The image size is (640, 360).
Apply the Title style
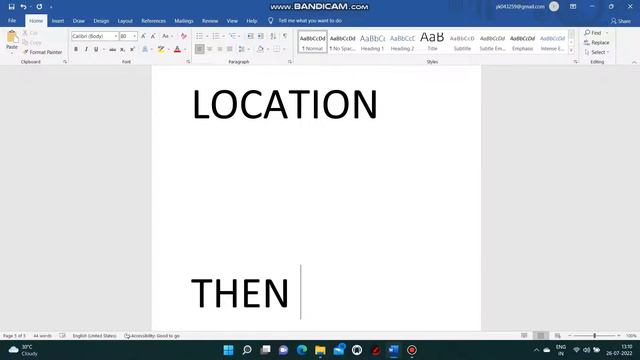tap(432, 42)
